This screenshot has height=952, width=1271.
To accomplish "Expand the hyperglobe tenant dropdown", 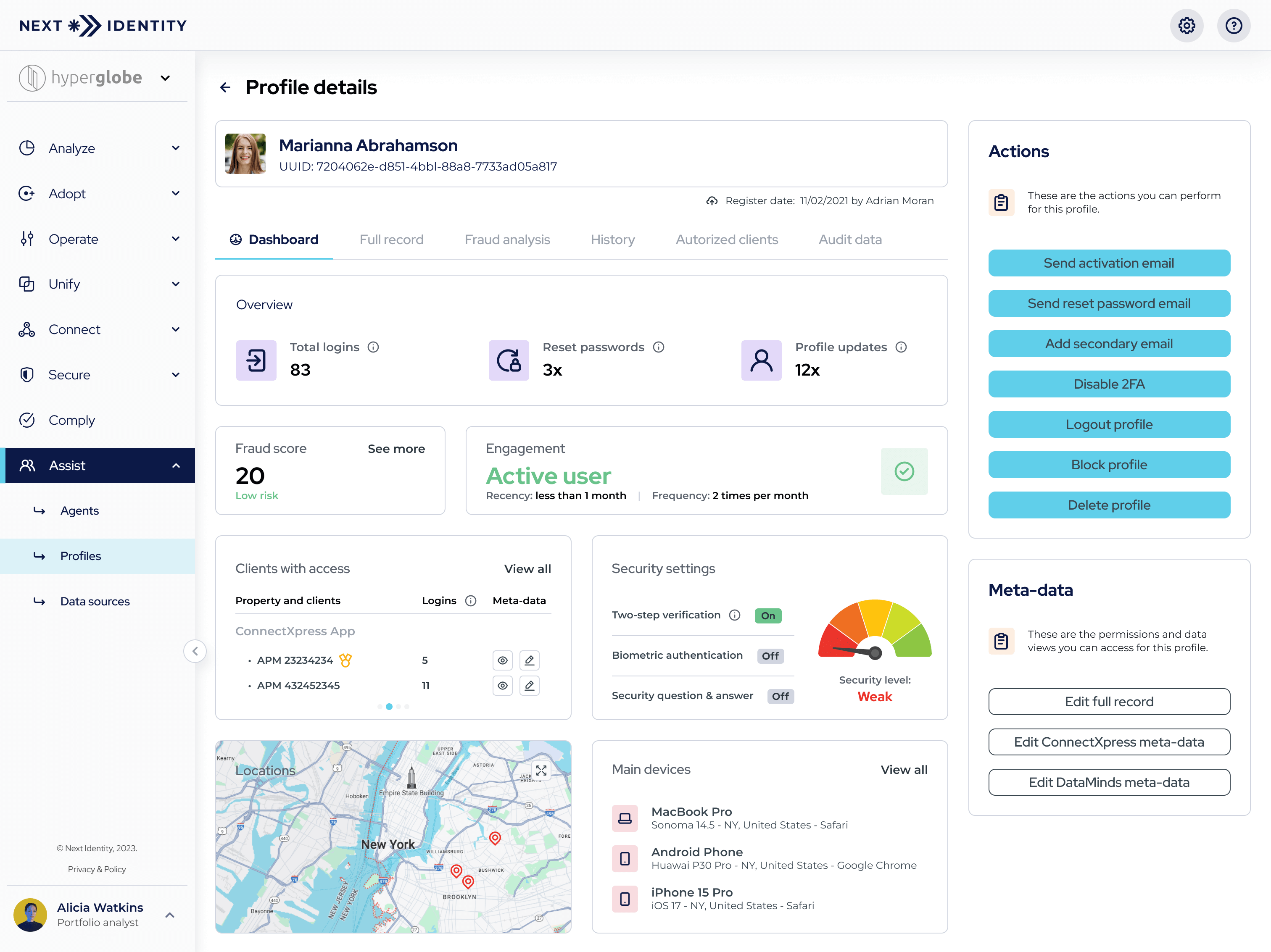I will pos(167,78).
